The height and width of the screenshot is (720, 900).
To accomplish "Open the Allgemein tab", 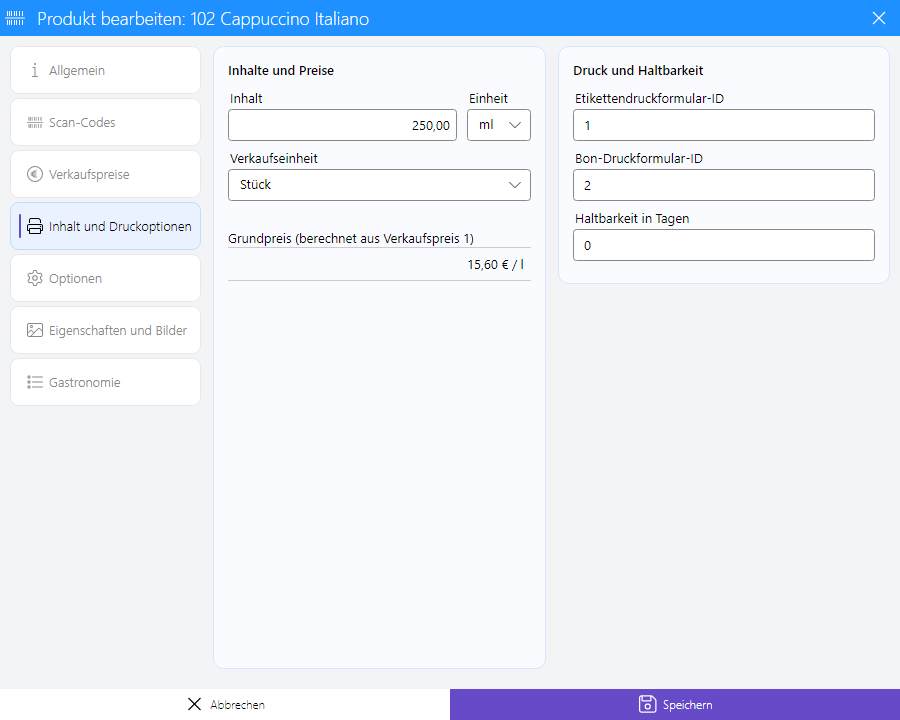I will pos(106,70).
